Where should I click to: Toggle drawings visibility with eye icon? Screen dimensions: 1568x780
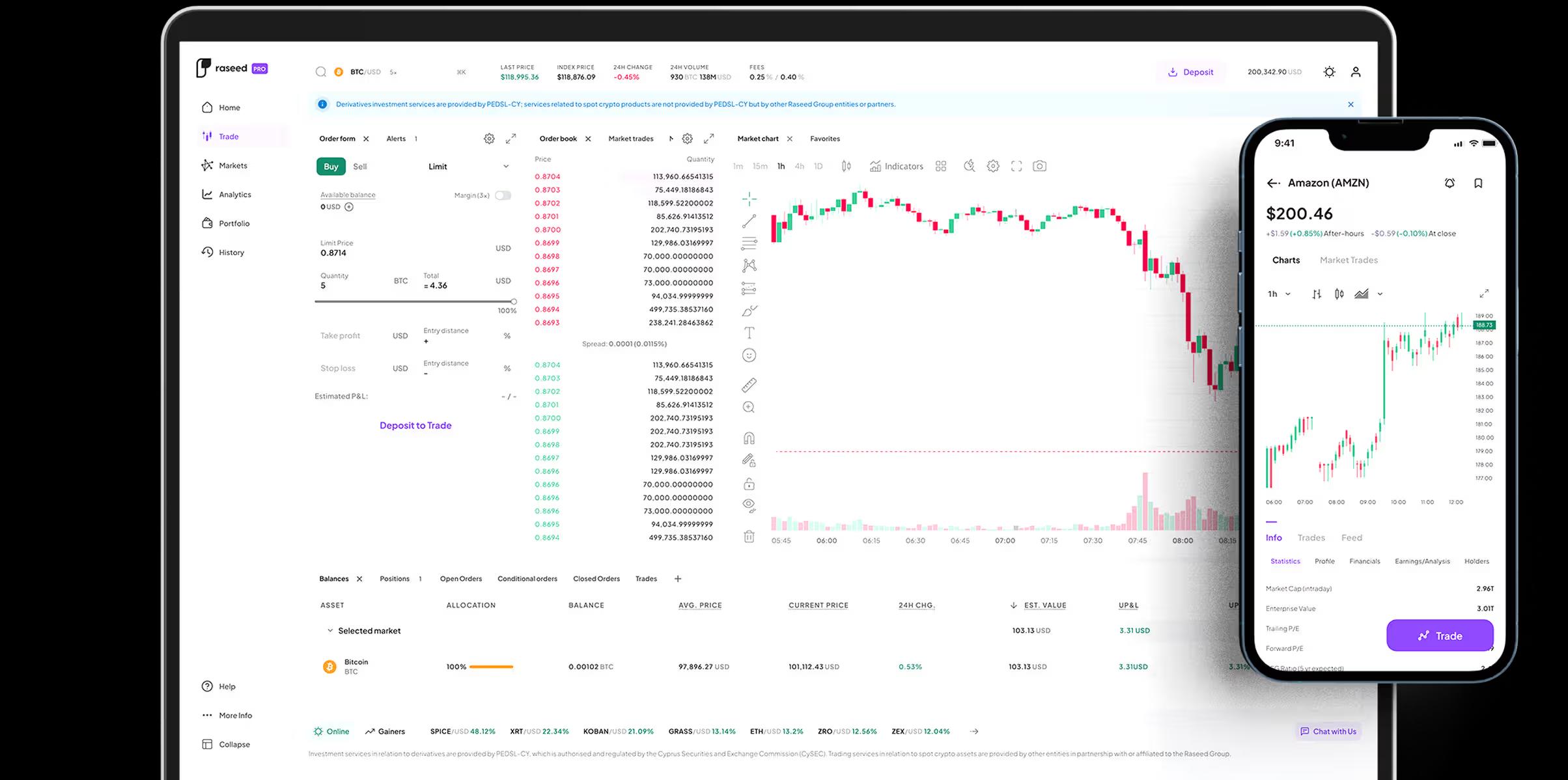point(749,505)
